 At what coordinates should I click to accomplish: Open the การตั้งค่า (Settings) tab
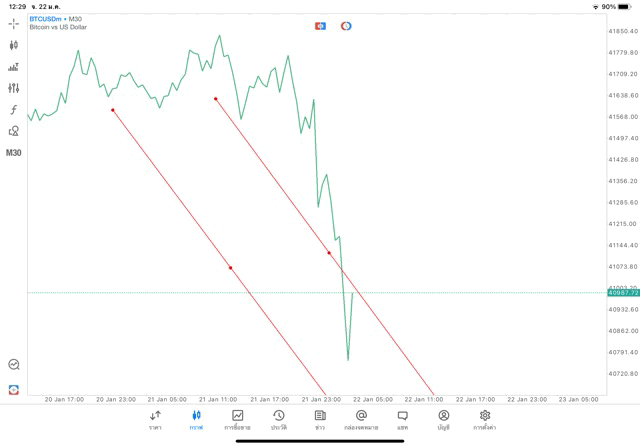click(485, 419)
